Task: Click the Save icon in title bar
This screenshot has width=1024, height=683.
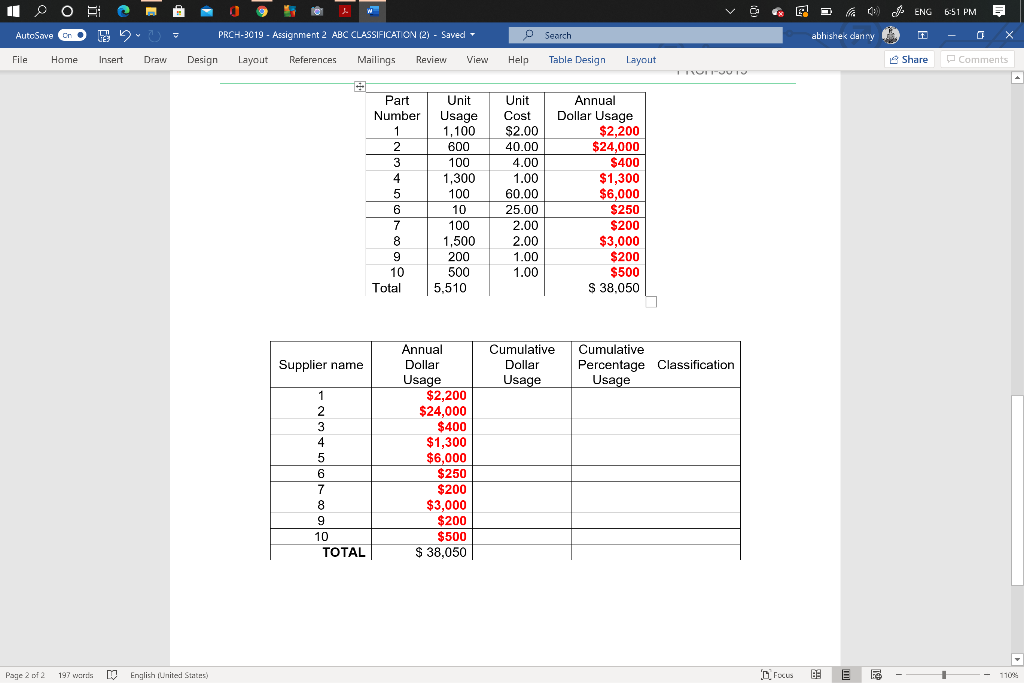Action: pos(104,35)
